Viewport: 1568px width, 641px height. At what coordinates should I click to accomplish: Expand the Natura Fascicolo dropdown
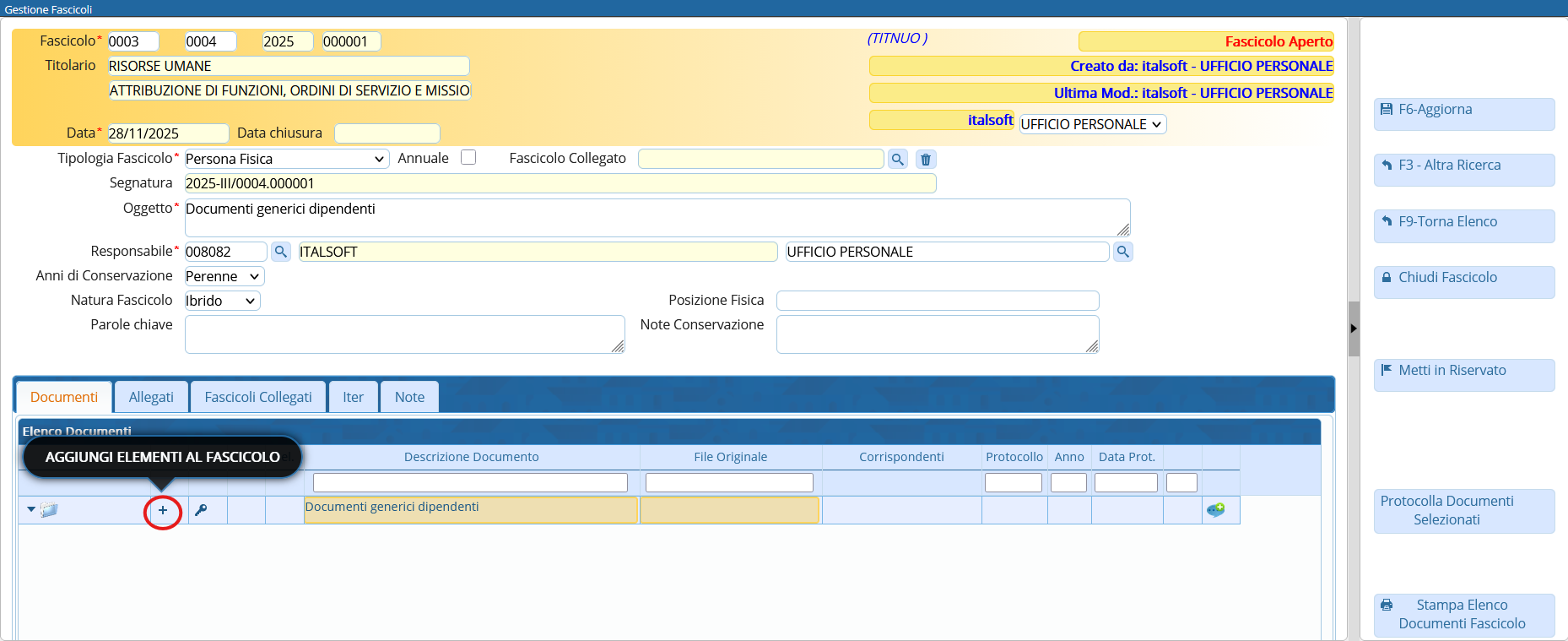pyautogui.click(x=222, y=301)
